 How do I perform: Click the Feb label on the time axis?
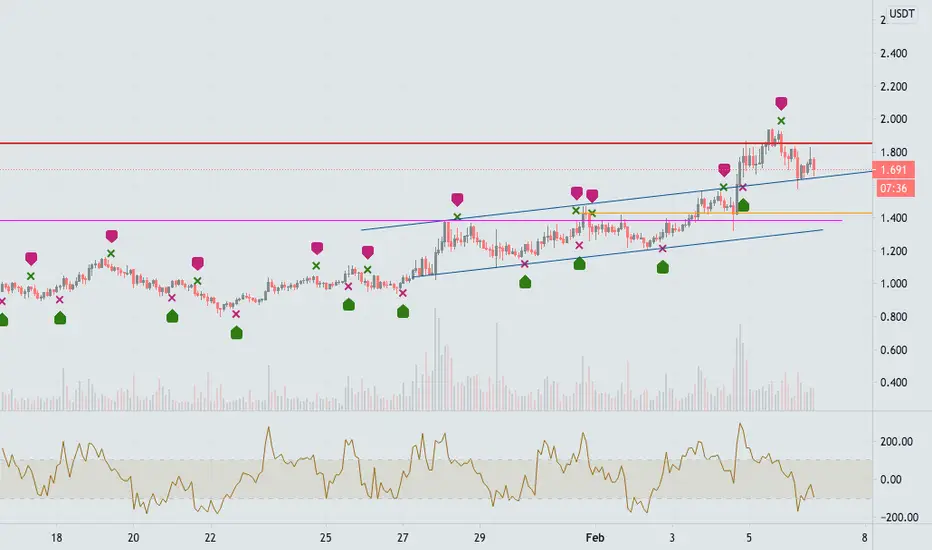coord(595,538)
